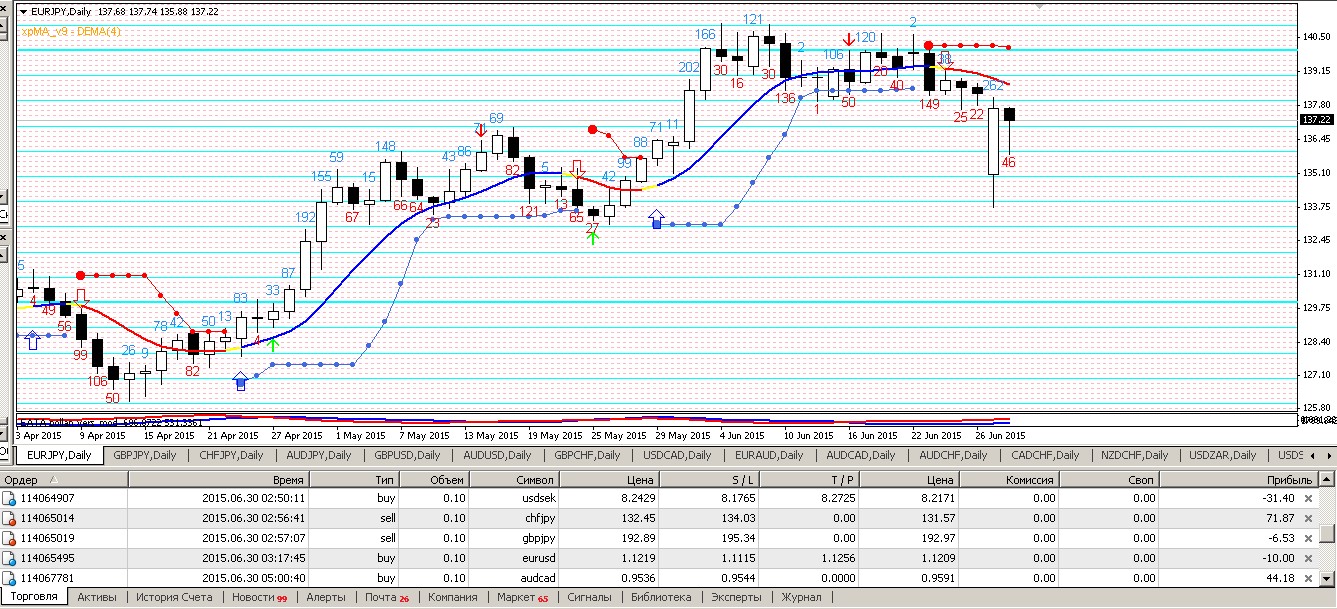1337x609 pixels.
Task: Click the sell order icon for 114065019
Action: click(x=10, y=538)
